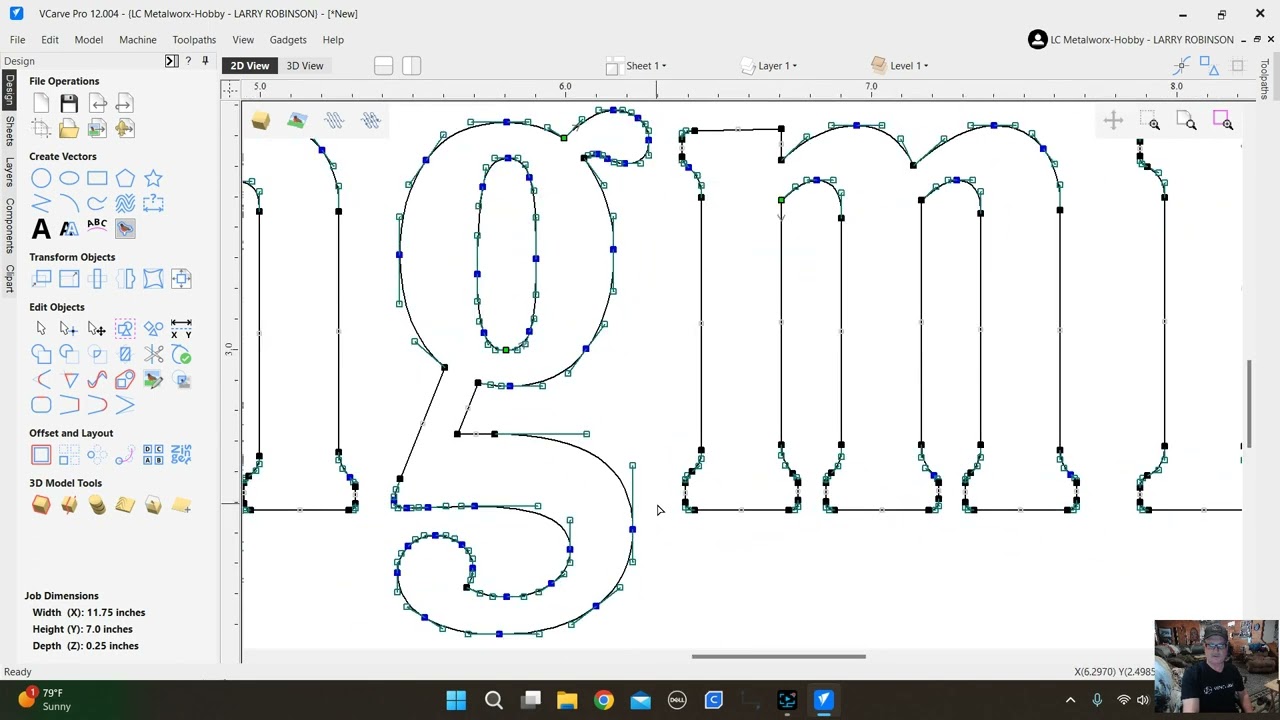This screenshot has height=720, width=1280.
Task: Open the Level 1 dropdown
Action: [900, 66]
